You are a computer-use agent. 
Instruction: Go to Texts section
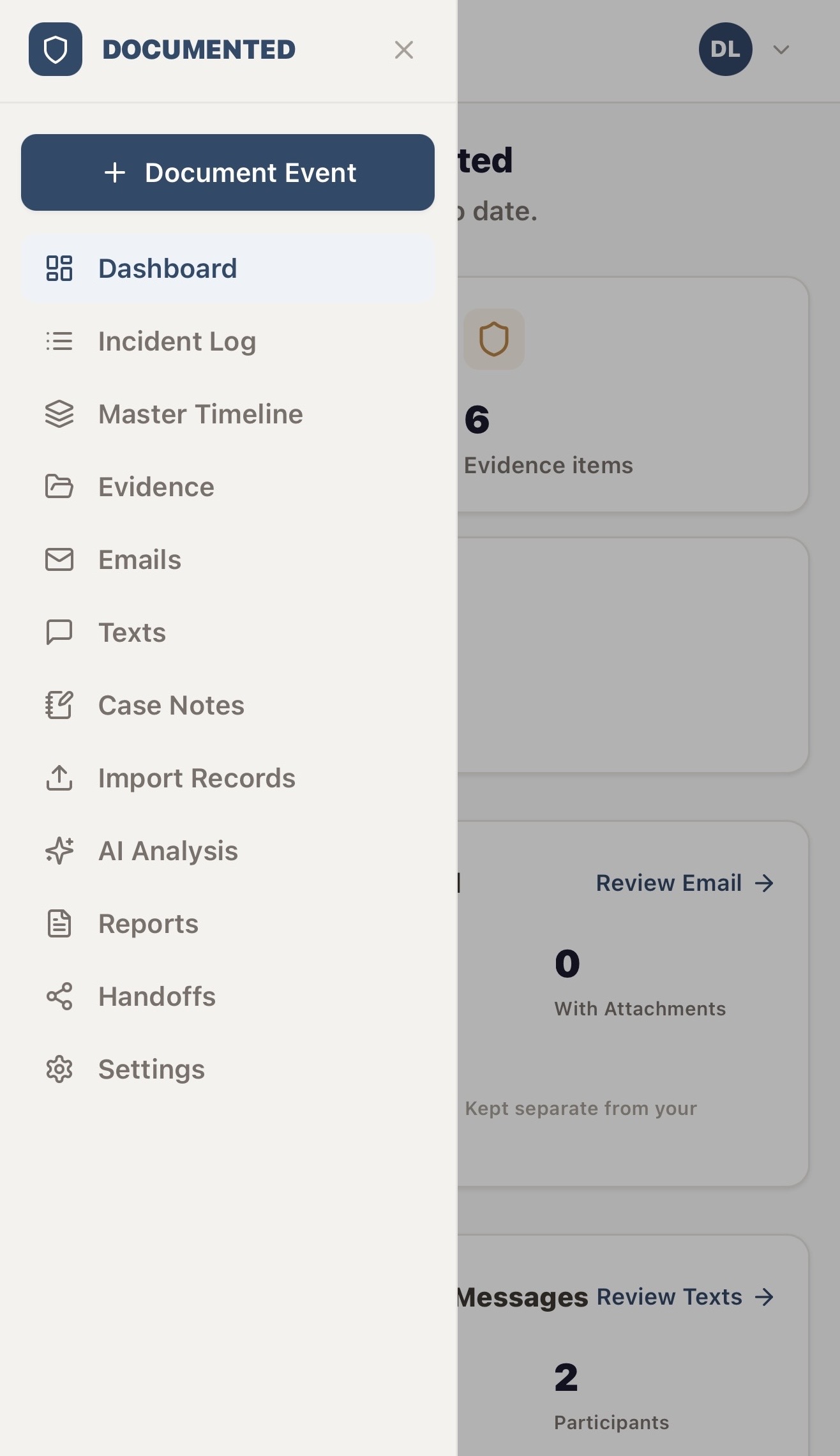[228, 632]
